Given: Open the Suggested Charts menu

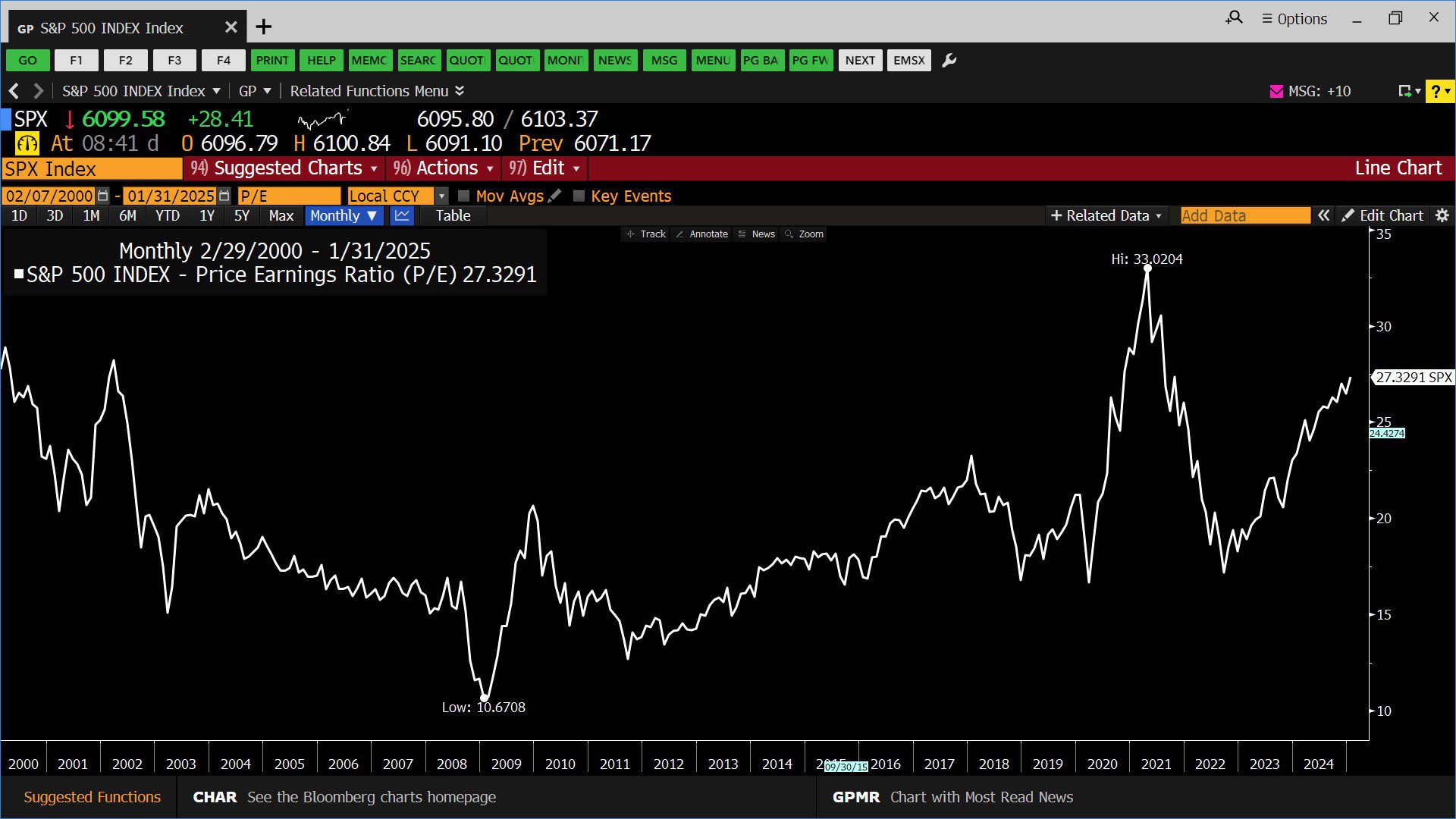Looking at the screenshot, I should pos(287,168).
